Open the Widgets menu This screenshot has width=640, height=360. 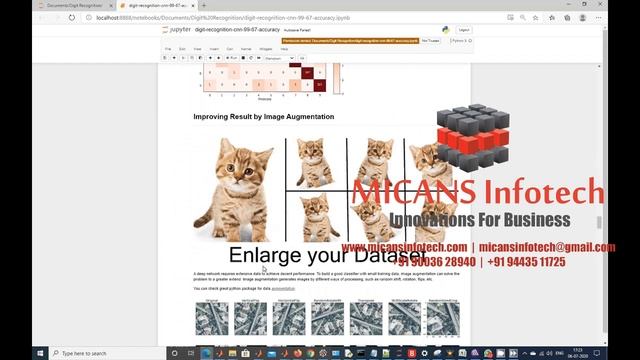[x=266, y=49]
